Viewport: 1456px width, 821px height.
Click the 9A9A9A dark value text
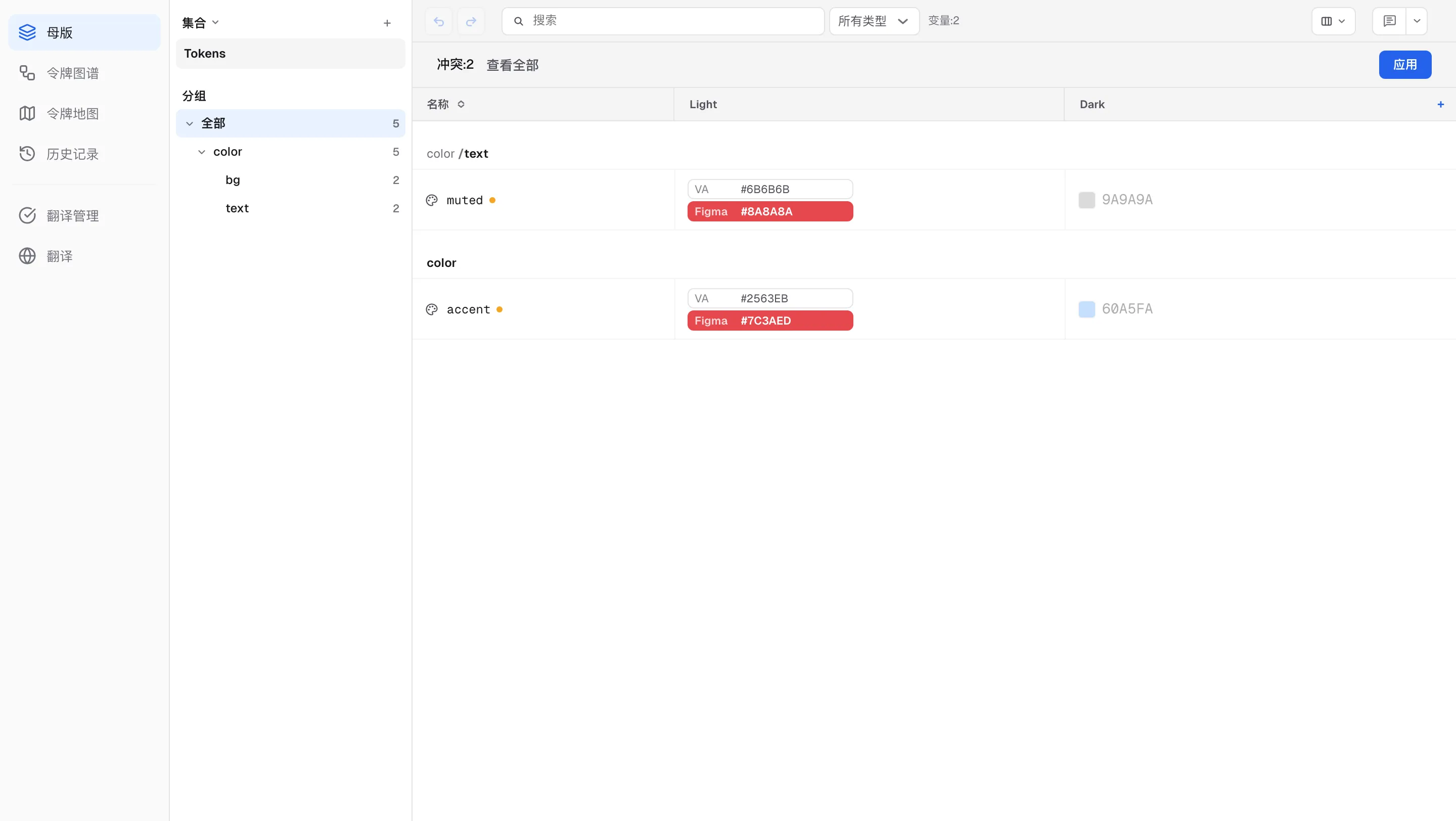pos(1127,200)
